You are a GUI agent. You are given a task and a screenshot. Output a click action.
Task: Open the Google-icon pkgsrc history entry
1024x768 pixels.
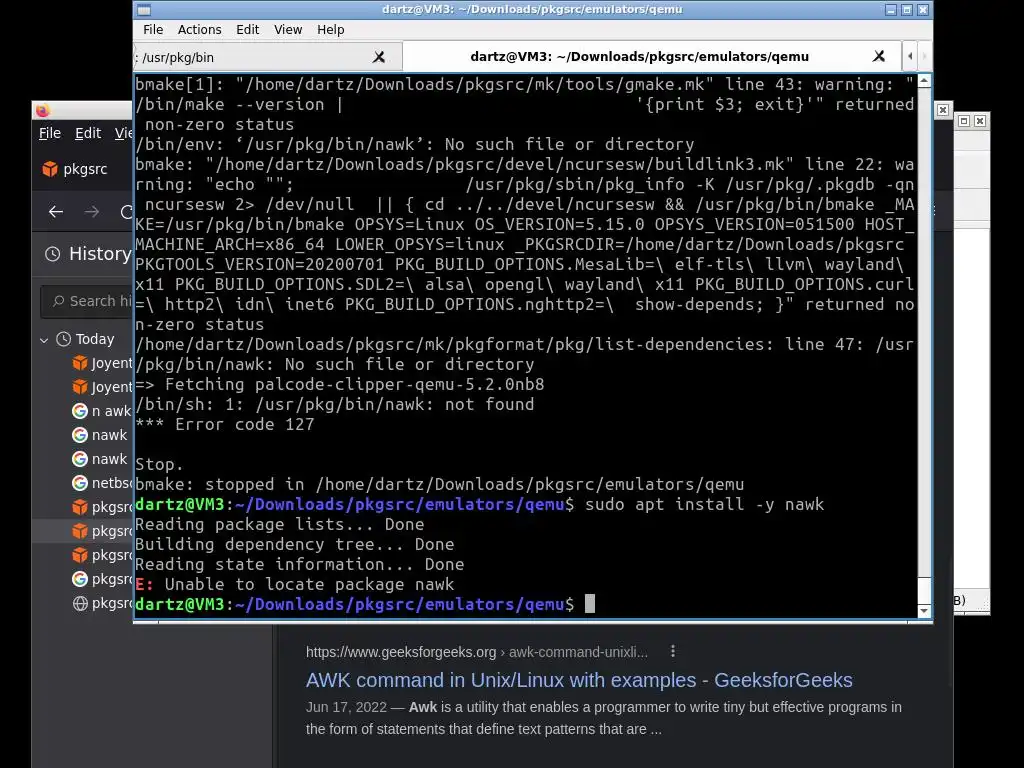102,579
